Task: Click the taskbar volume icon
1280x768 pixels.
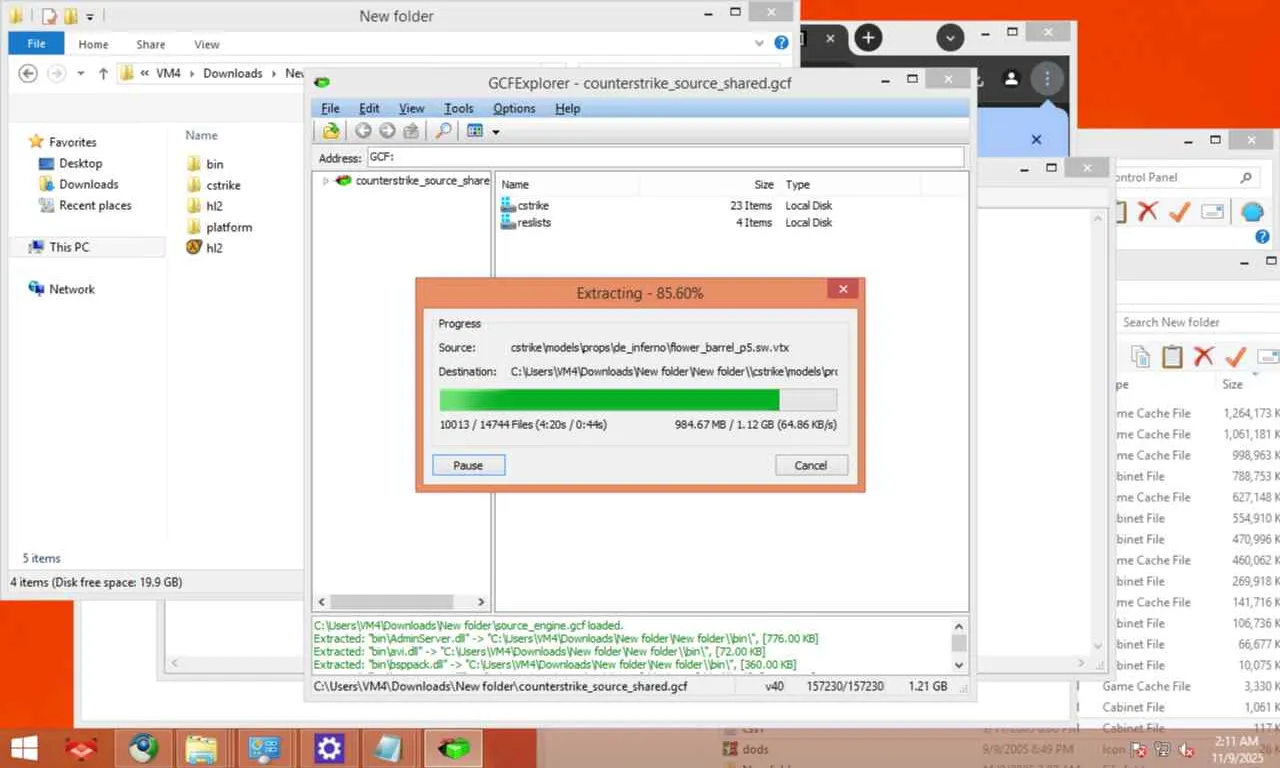Action: 1187,749
